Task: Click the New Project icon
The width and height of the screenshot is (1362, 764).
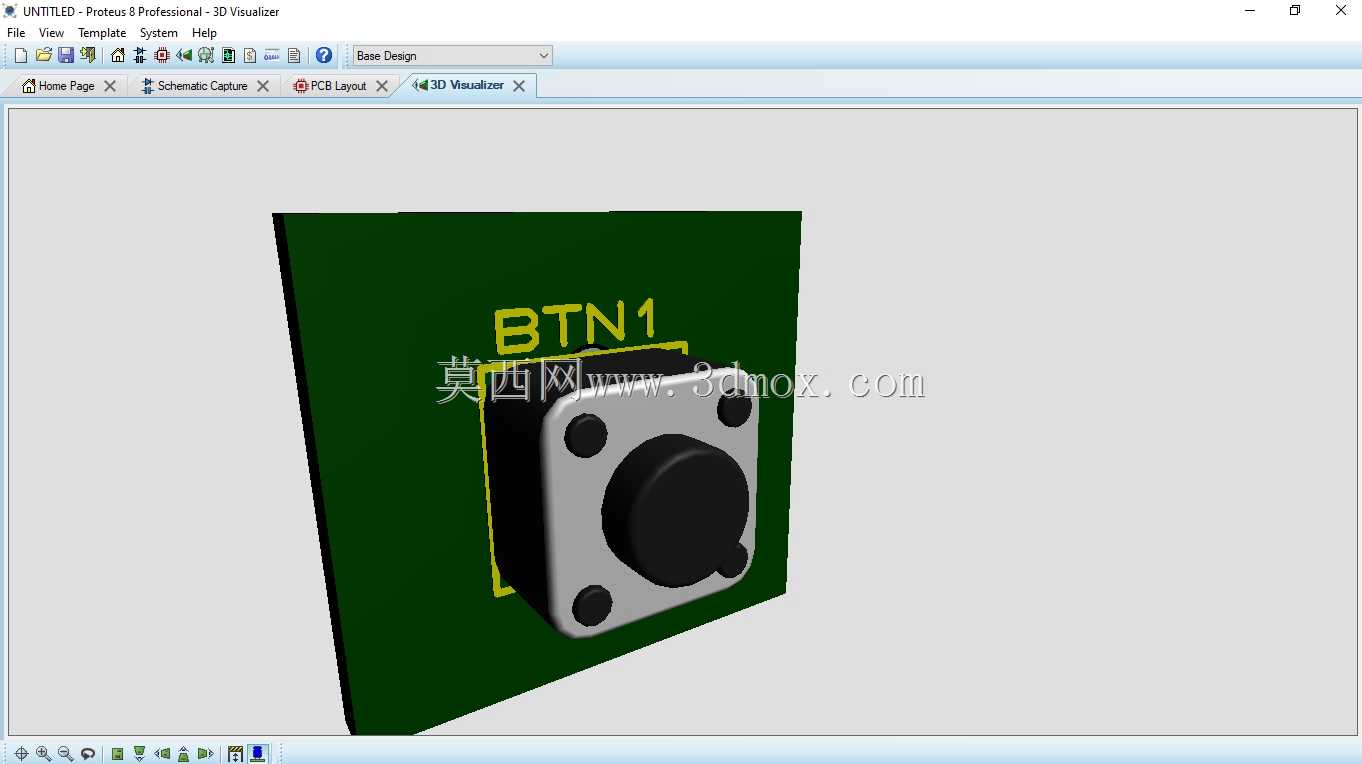Action: (x=21, y=55)
